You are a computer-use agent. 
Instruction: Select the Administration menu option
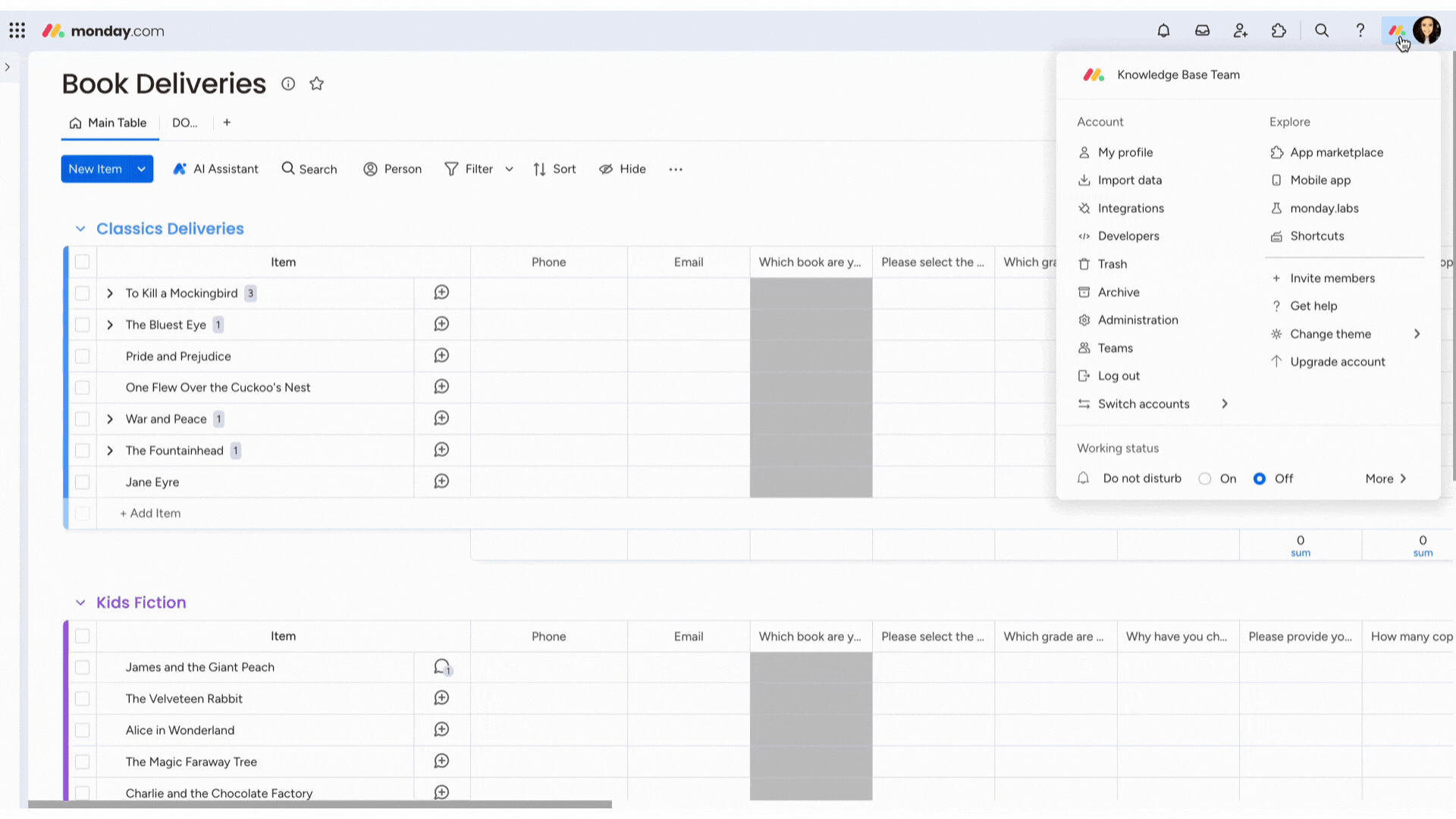click(x=1138, y=319)
